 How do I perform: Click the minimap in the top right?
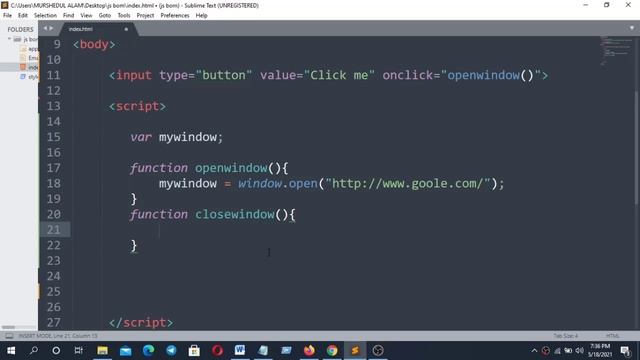coord(616,51)
